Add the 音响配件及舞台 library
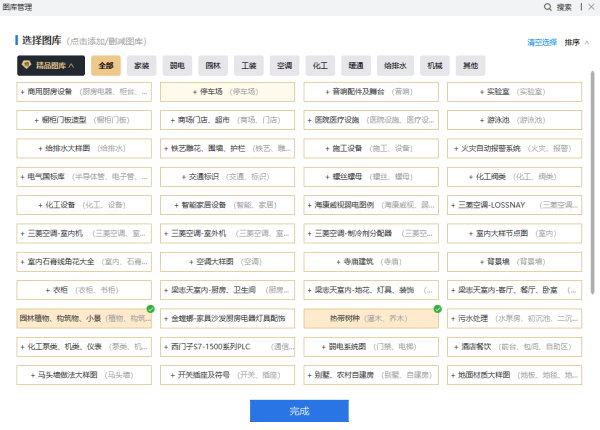The width and height of the screenshot is (600, 430). 371,92
